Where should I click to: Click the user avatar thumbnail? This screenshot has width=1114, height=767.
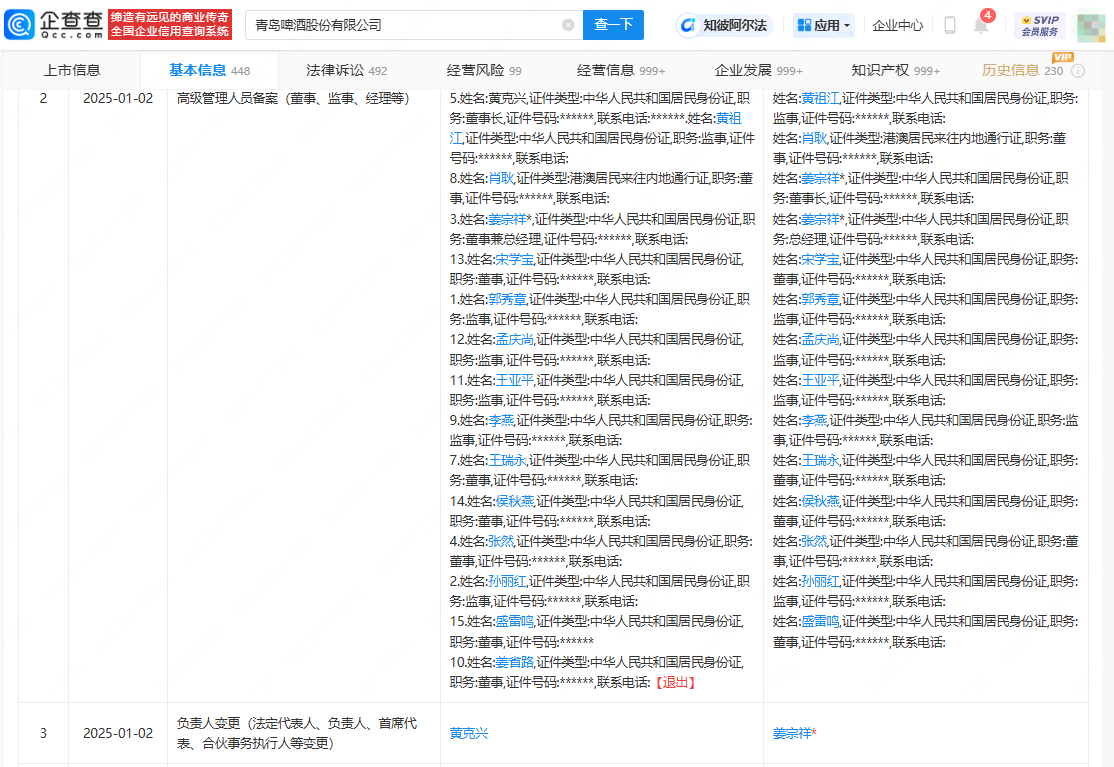(x=1091, y=27)
